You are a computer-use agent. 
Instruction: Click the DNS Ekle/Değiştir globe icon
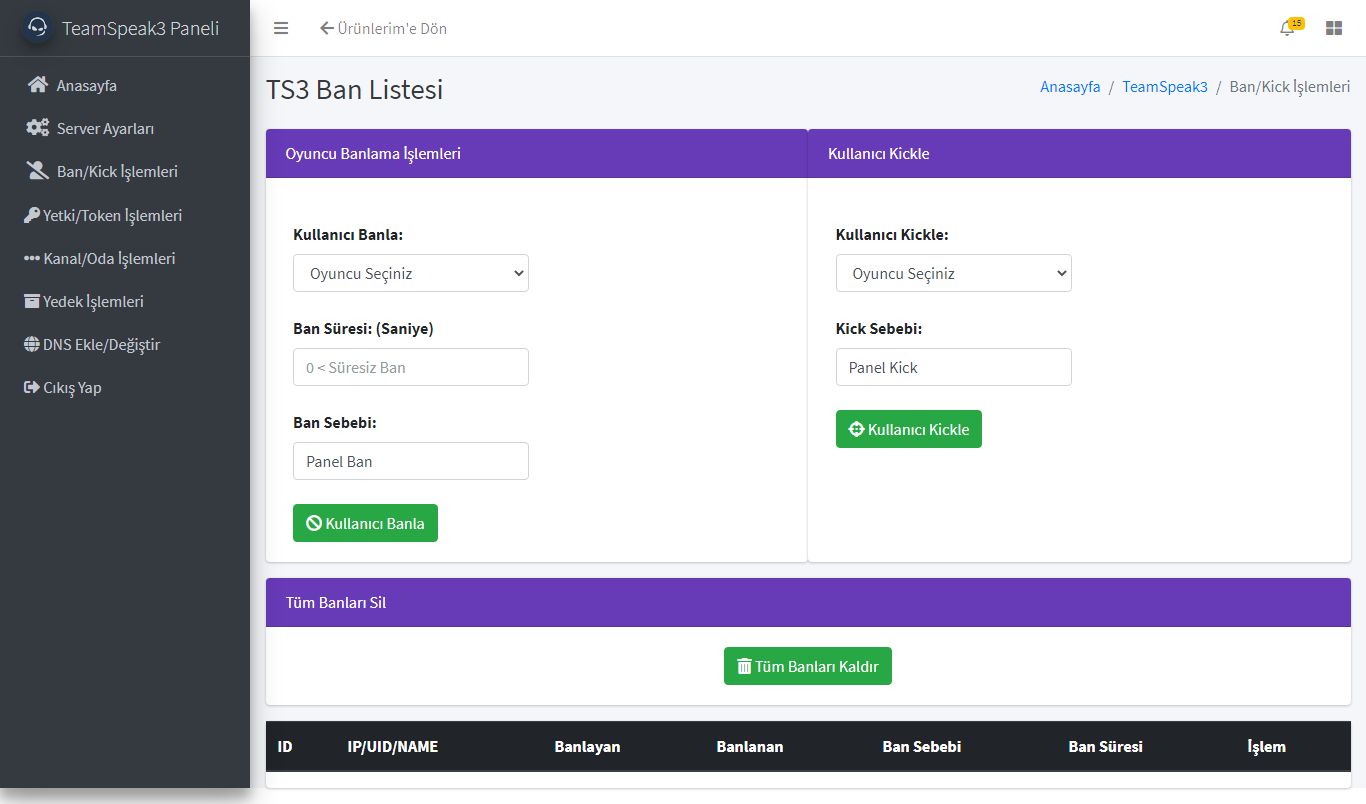[32, 343]
